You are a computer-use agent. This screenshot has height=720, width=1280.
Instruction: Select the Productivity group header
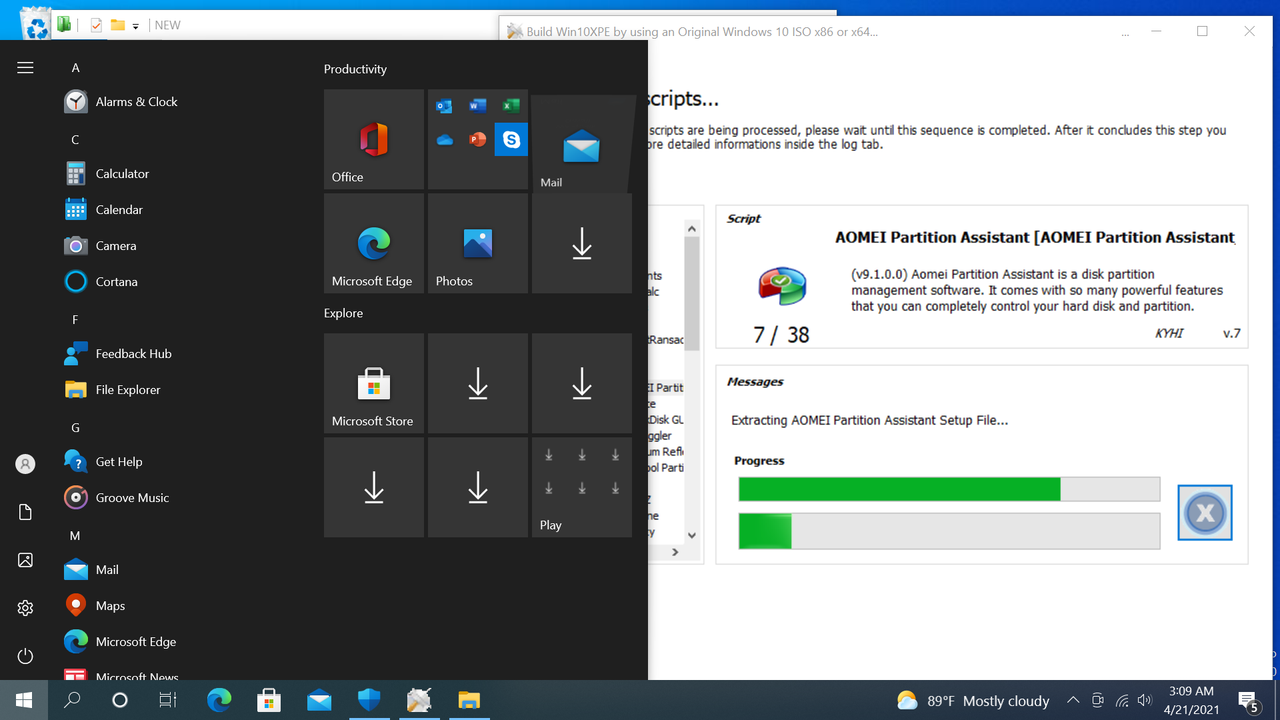(x=355, y=69)
